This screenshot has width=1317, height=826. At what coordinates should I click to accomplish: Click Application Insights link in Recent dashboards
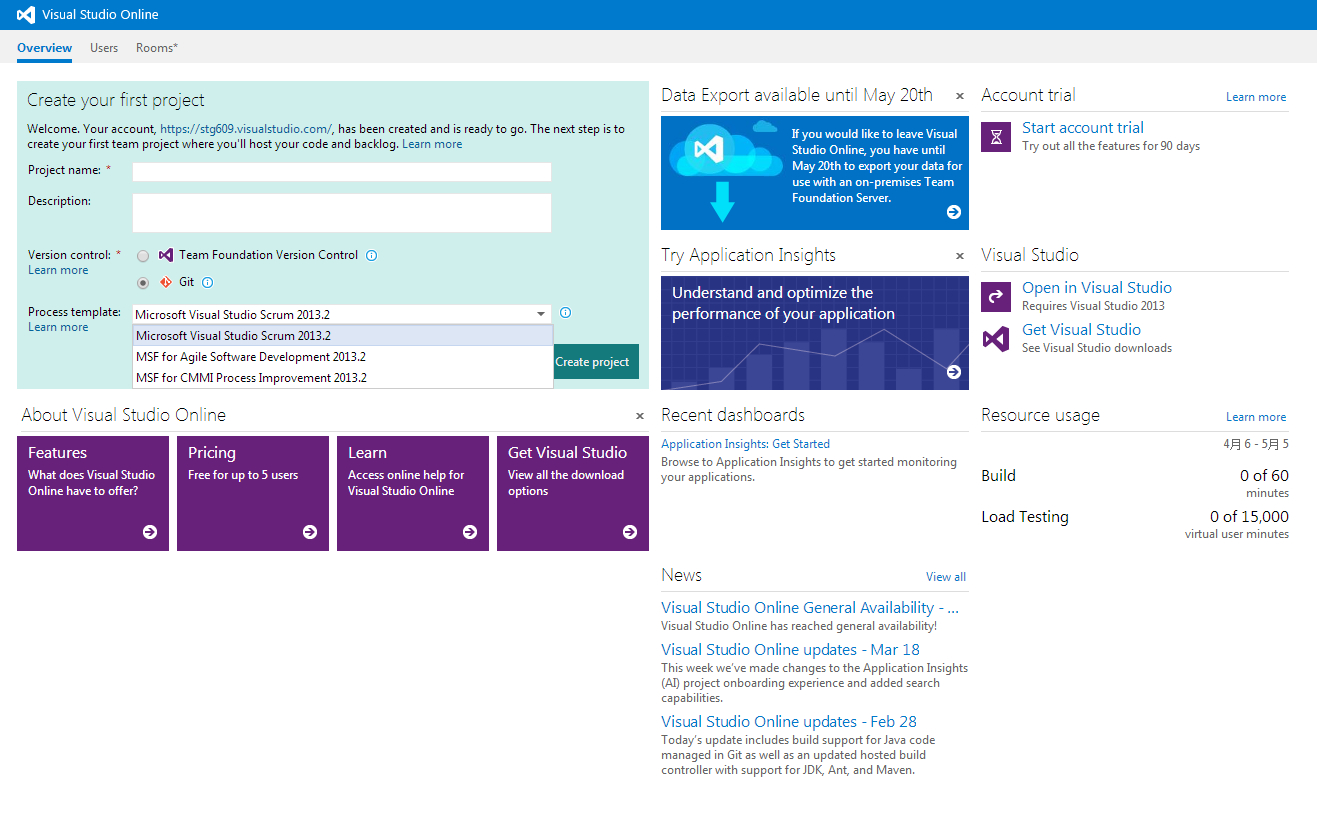[714, 444]
